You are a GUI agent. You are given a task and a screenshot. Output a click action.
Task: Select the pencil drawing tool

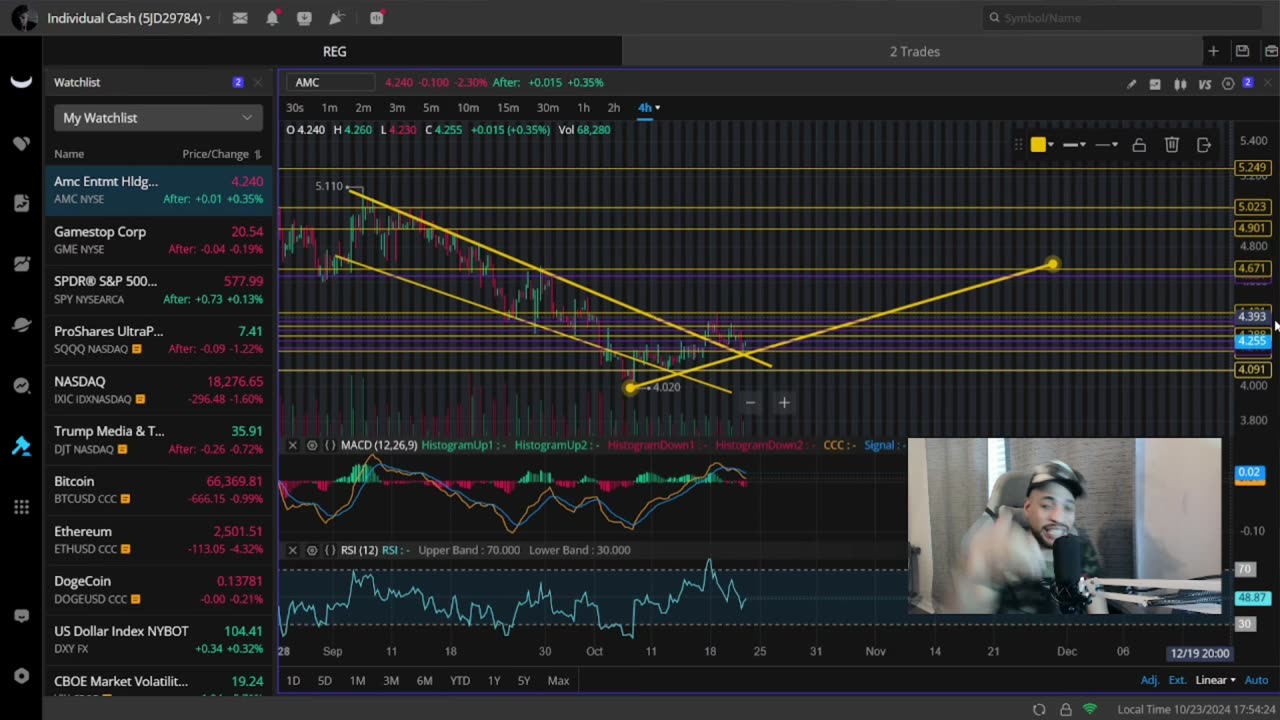pyautogui.click(x=1131, y=84)
